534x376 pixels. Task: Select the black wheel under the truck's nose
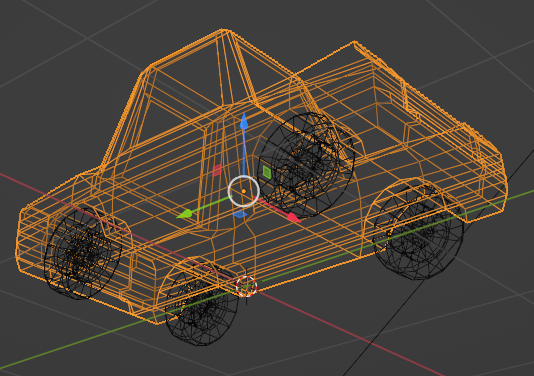83,253
